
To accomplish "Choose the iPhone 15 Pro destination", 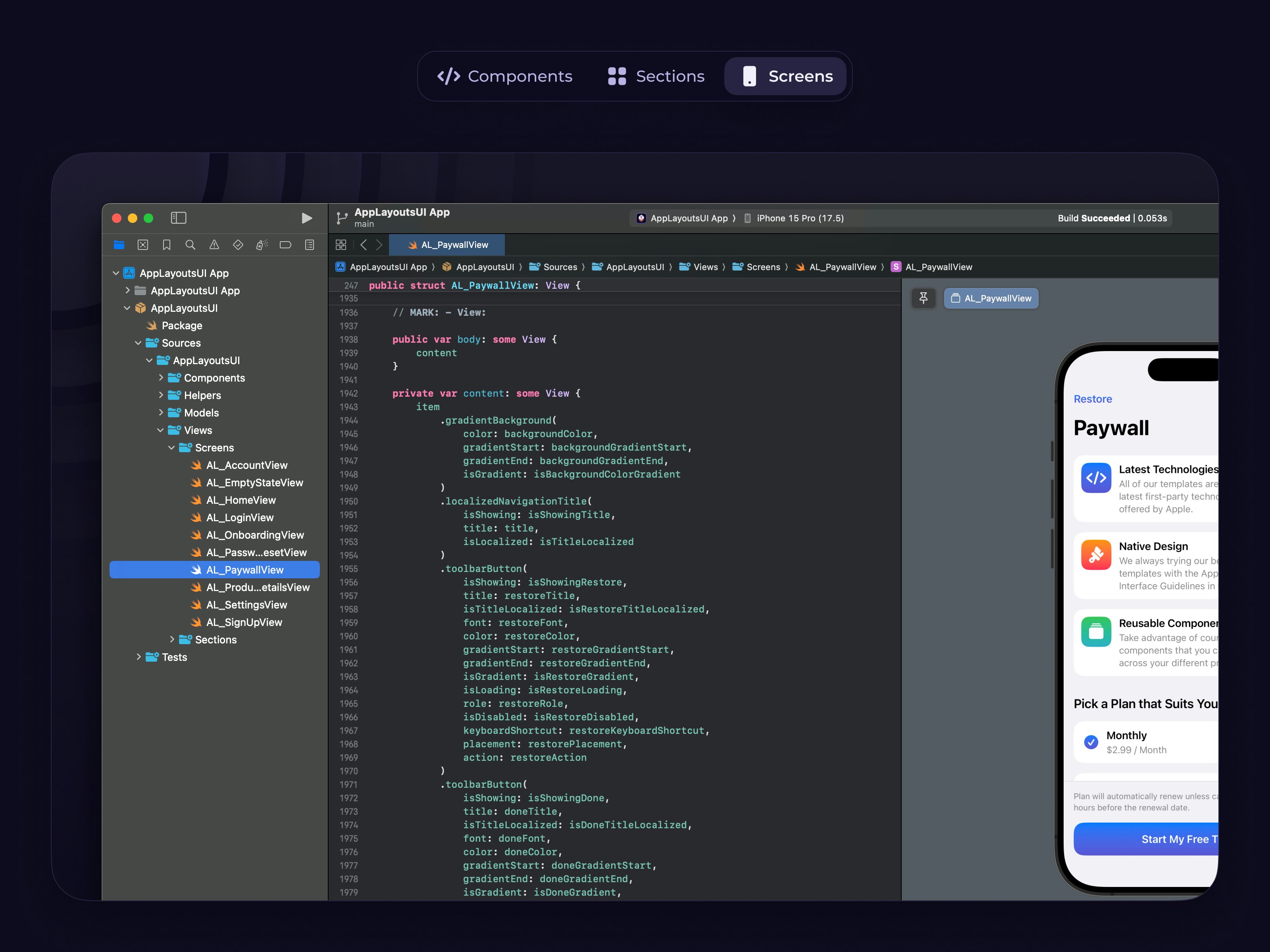I will point(794,218).
